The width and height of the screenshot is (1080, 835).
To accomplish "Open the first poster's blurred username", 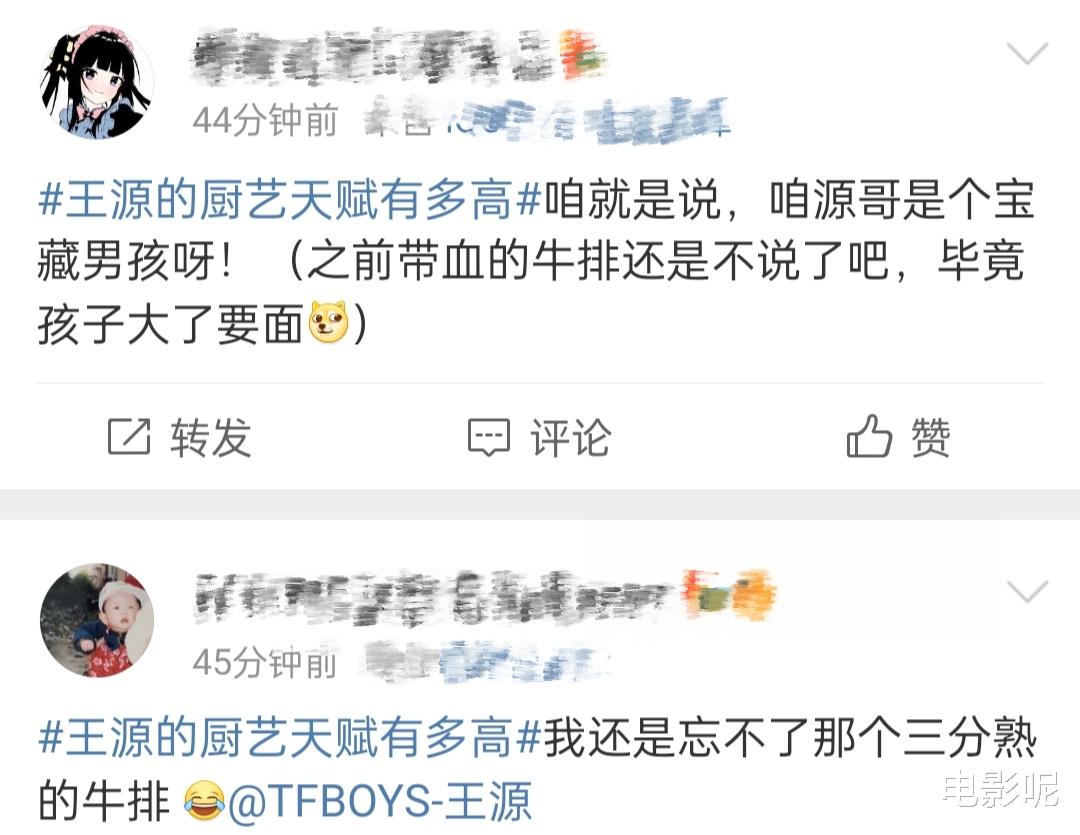I will tap(373, 57).
